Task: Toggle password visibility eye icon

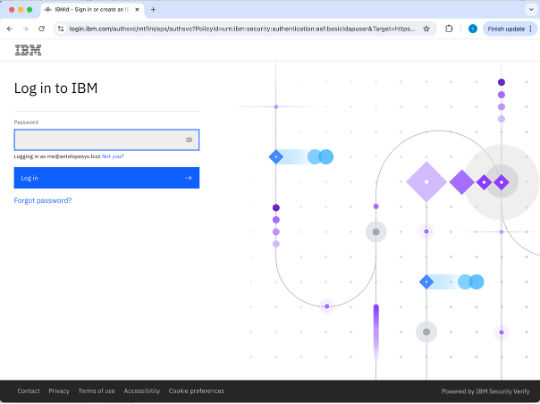Action: tap(189, 140)
